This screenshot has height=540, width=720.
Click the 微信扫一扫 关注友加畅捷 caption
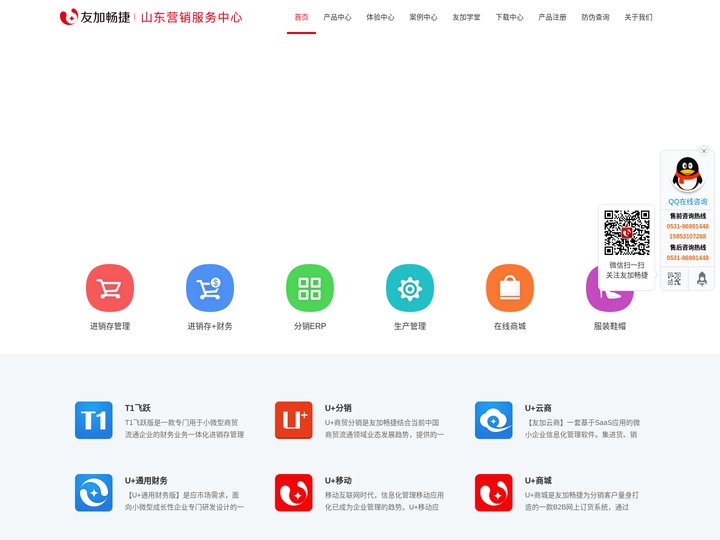(x=627, y=270)
